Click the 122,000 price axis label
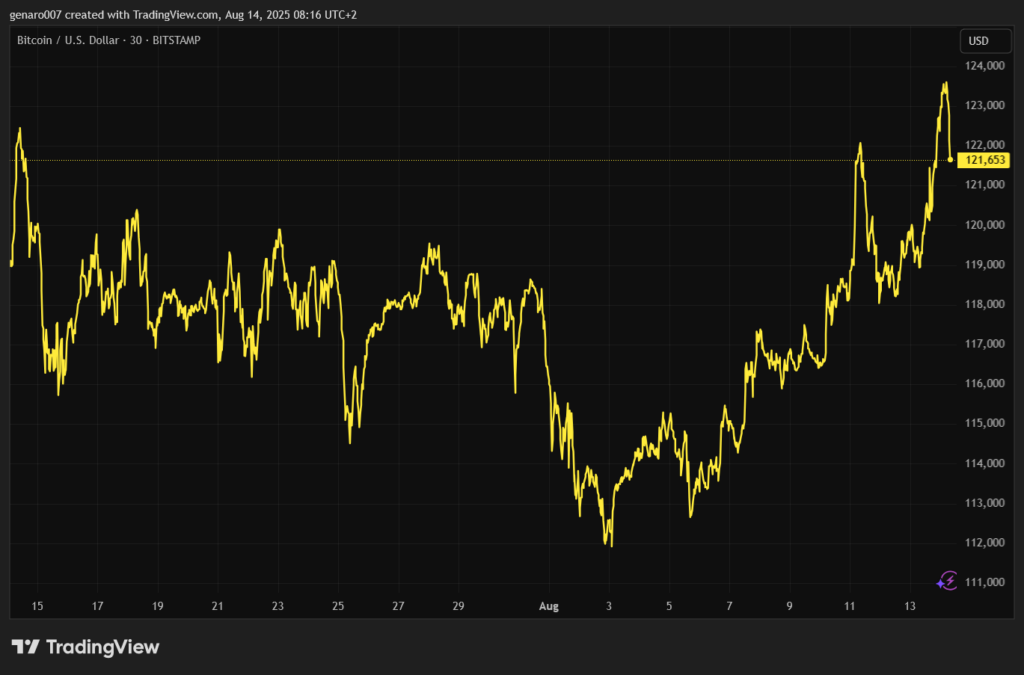1024x675 pixels. point(985,145)
